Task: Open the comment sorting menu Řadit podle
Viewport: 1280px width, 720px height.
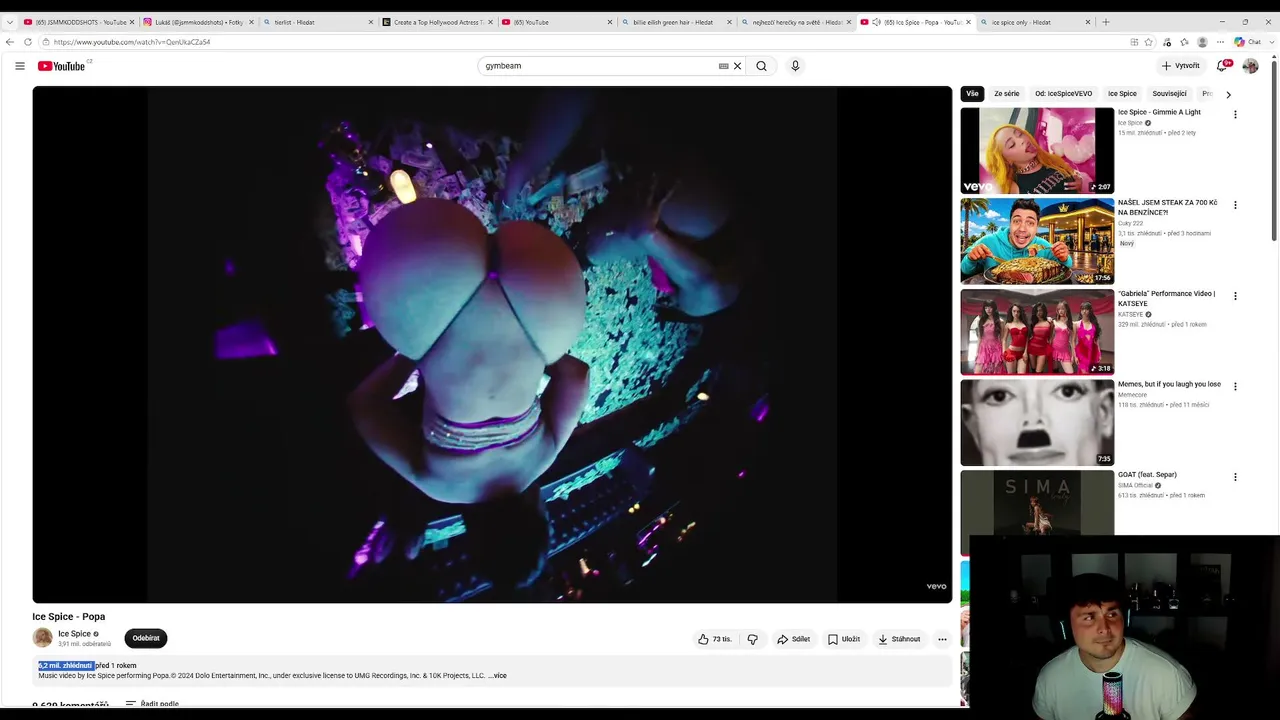Action: [x=152, y=704]
